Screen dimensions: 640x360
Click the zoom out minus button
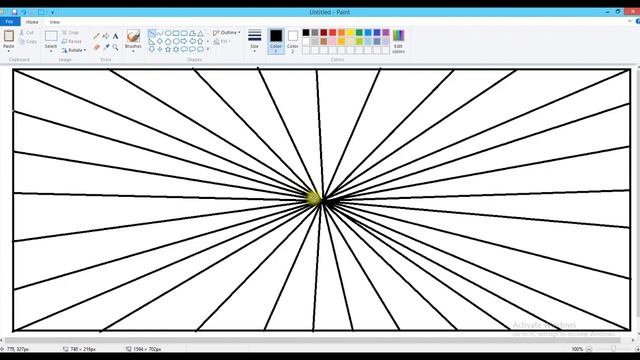tap(589, 349)
